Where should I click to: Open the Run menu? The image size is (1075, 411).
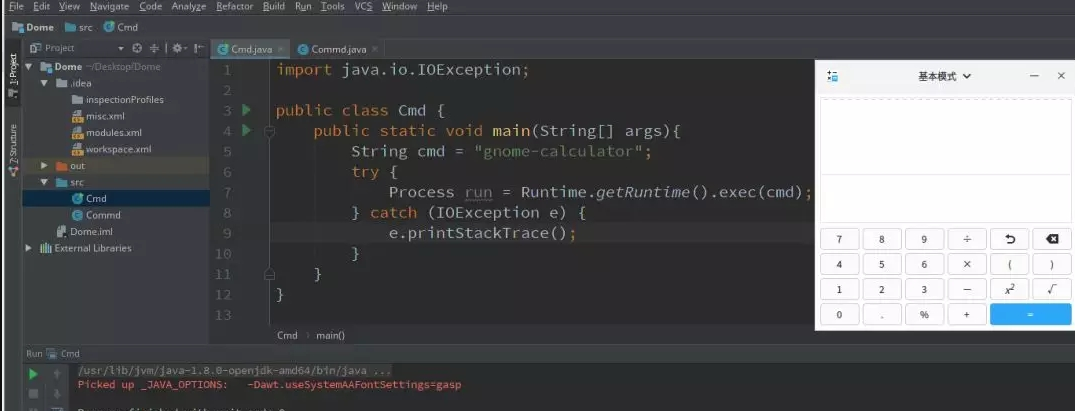pos(303,6)
